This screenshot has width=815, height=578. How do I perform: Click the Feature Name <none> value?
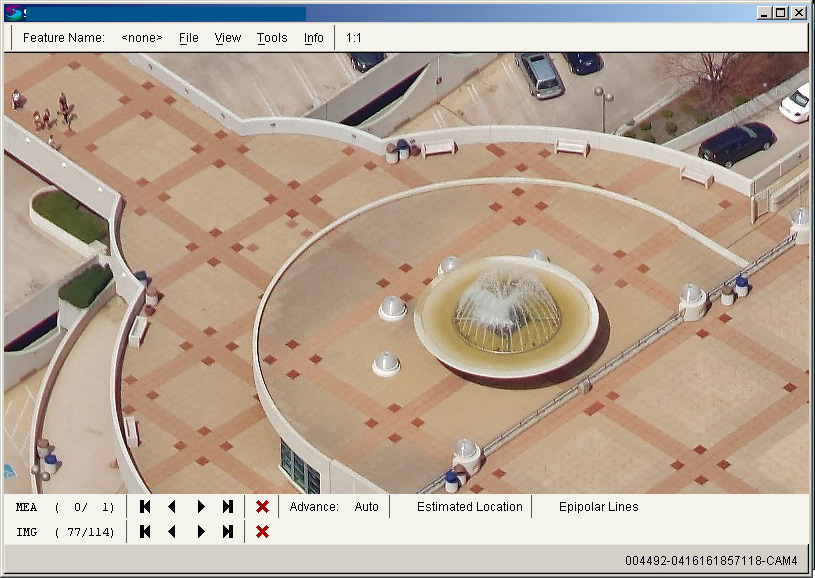tap(141, 38)
